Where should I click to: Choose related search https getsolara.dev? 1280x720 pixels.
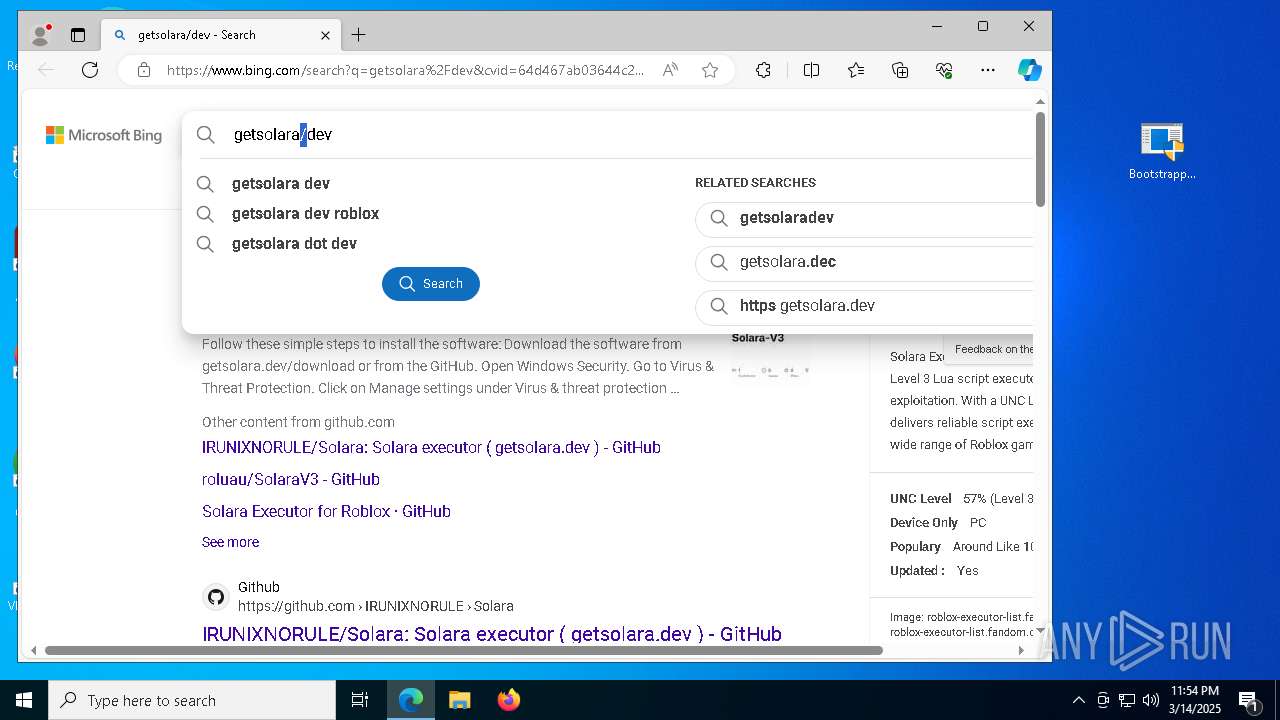click(865, 306)
